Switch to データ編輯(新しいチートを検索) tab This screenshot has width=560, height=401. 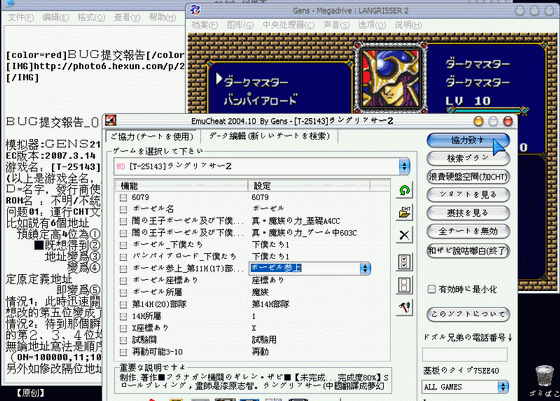point(269,136)
